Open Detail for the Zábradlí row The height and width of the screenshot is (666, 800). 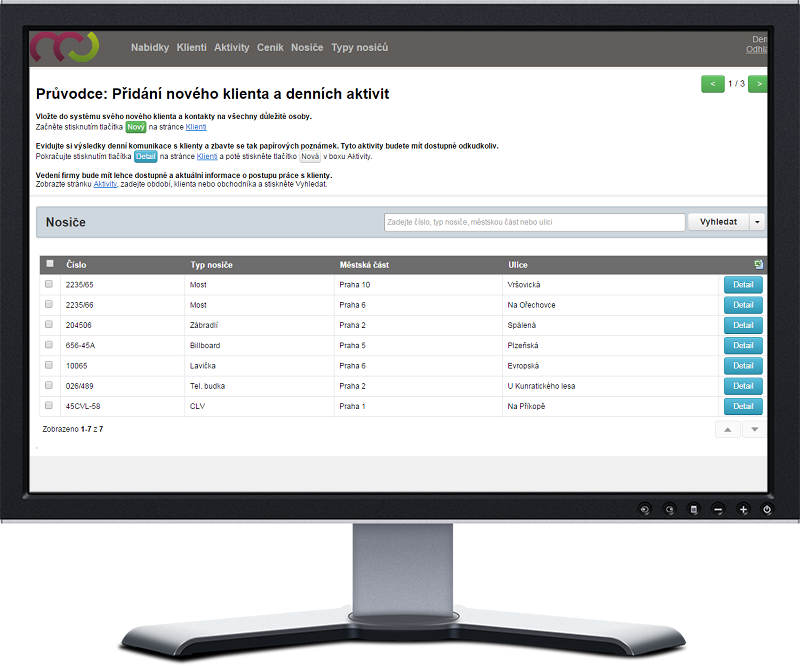(742, 325)
